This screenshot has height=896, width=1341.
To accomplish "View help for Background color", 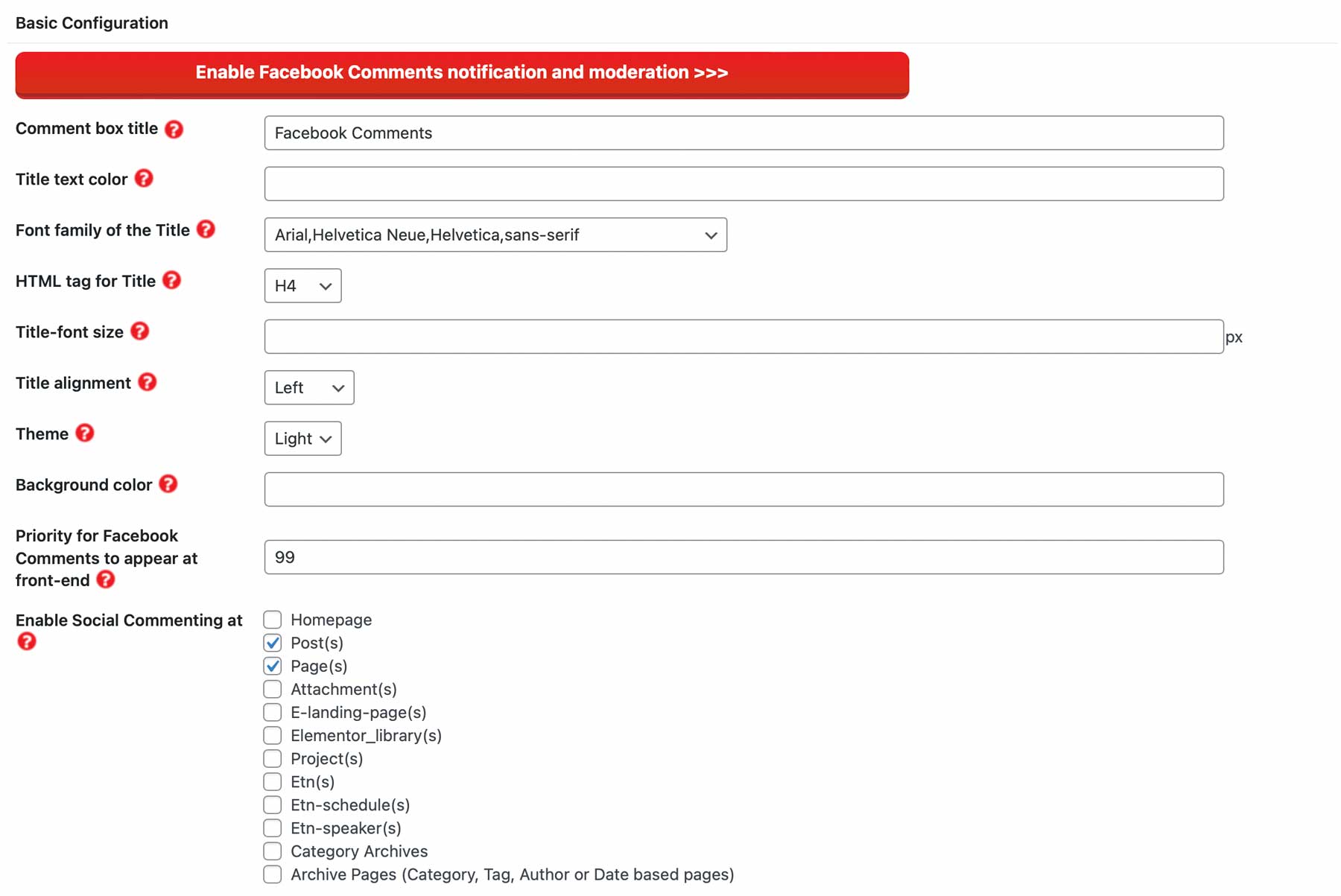I will coord(168,484).
